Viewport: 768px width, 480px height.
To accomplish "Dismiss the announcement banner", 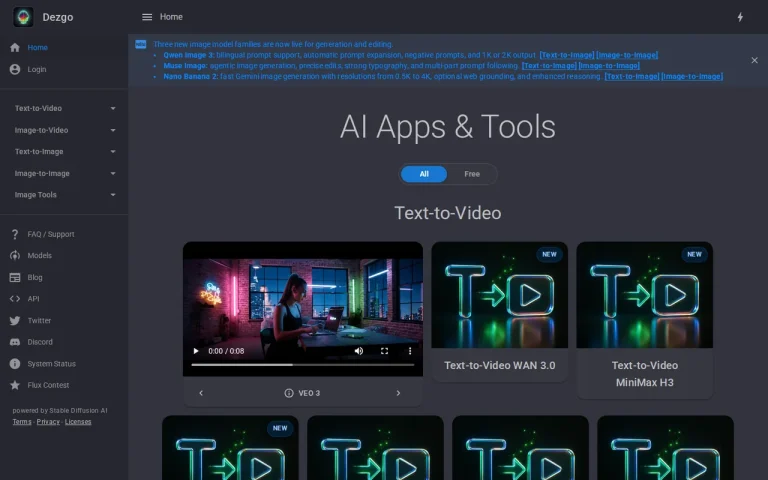I will coord(754,60).
